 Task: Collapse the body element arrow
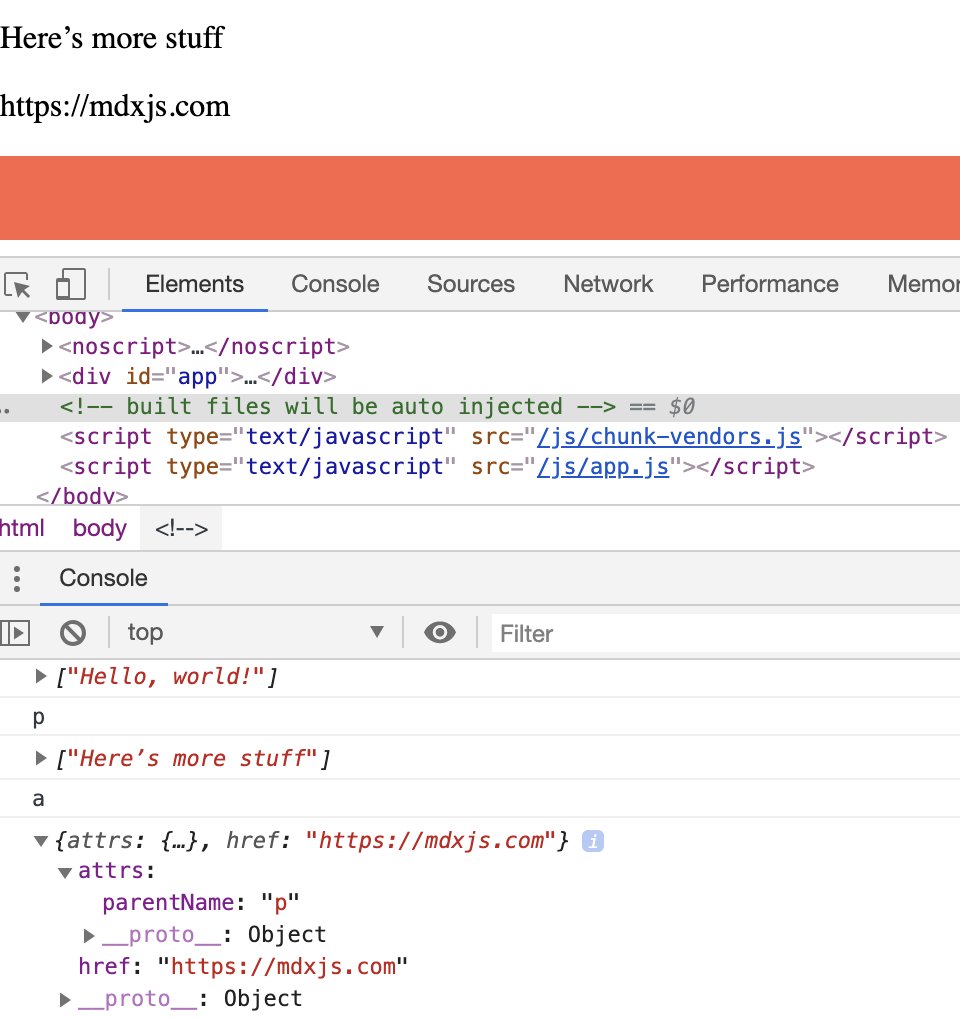click(x=23, y=317)
